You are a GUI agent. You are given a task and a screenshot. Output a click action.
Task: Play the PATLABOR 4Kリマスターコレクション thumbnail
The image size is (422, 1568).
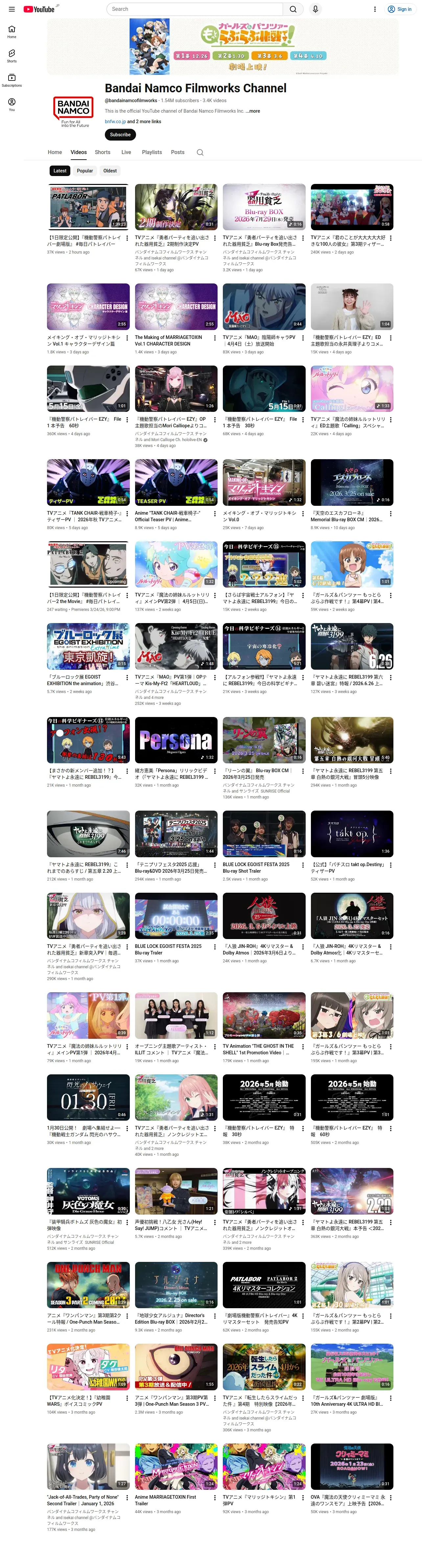(264, 1285)
